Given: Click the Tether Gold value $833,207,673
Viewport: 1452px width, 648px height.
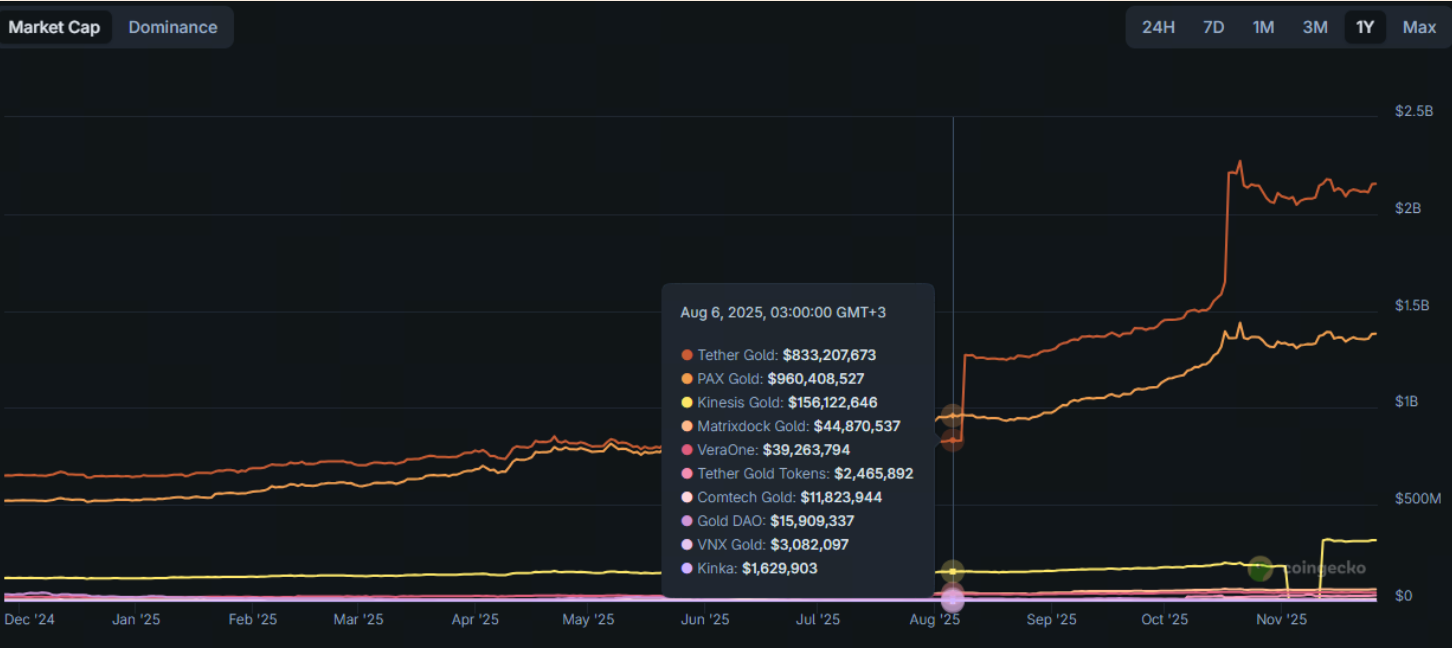Looking at the screenshot, I should 829,355.
